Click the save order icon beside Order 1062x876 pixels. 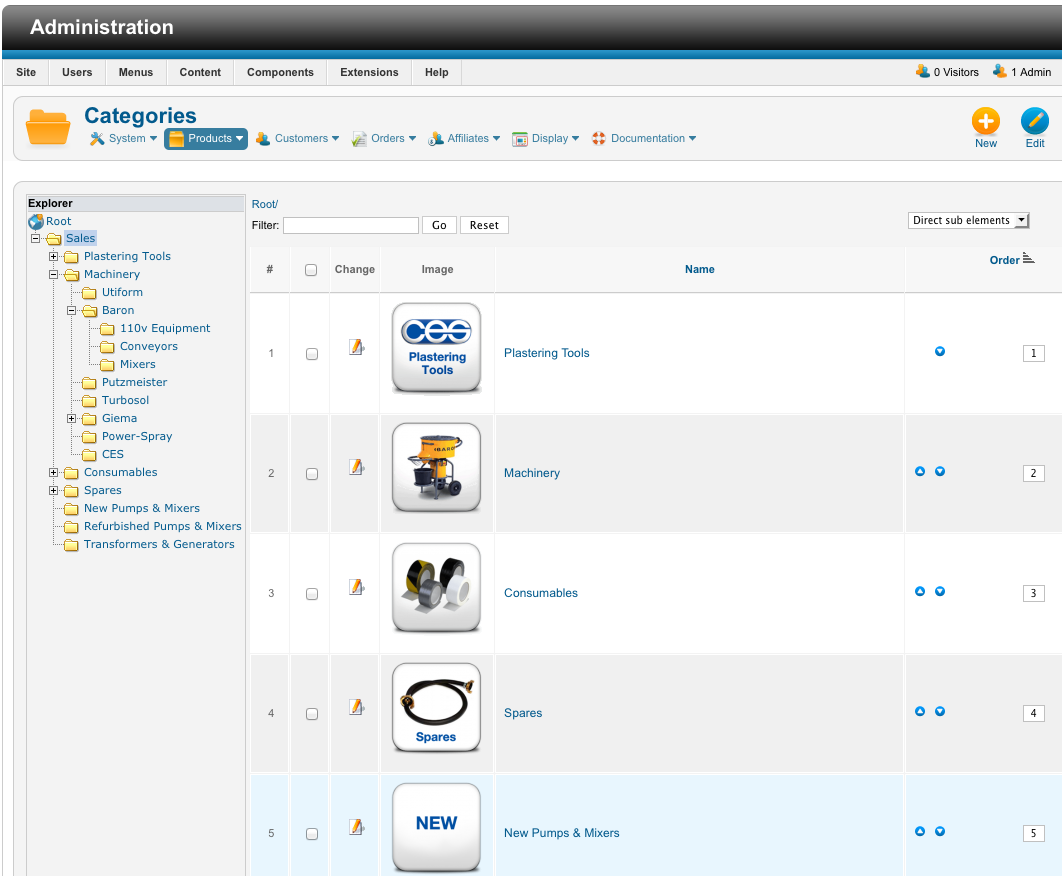point(1028,257)
